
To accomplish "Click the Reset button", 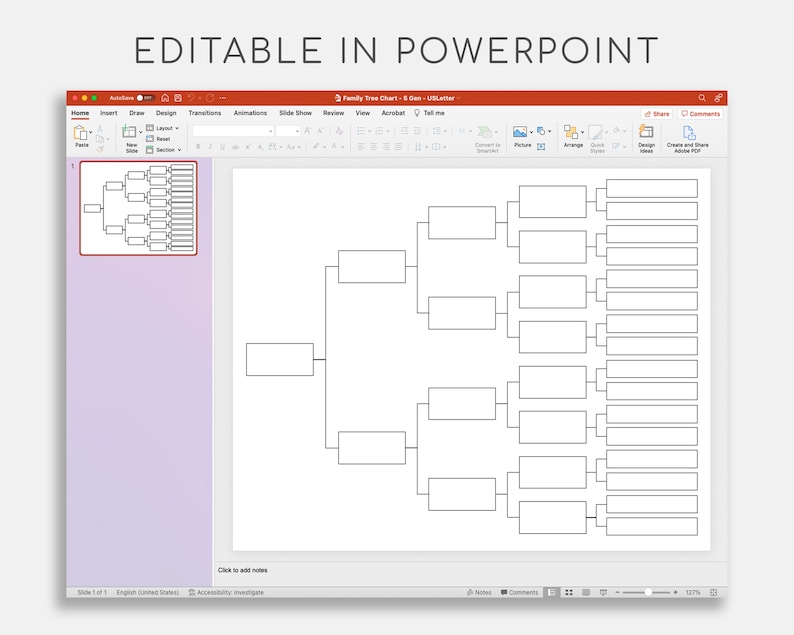I will 158,139.
